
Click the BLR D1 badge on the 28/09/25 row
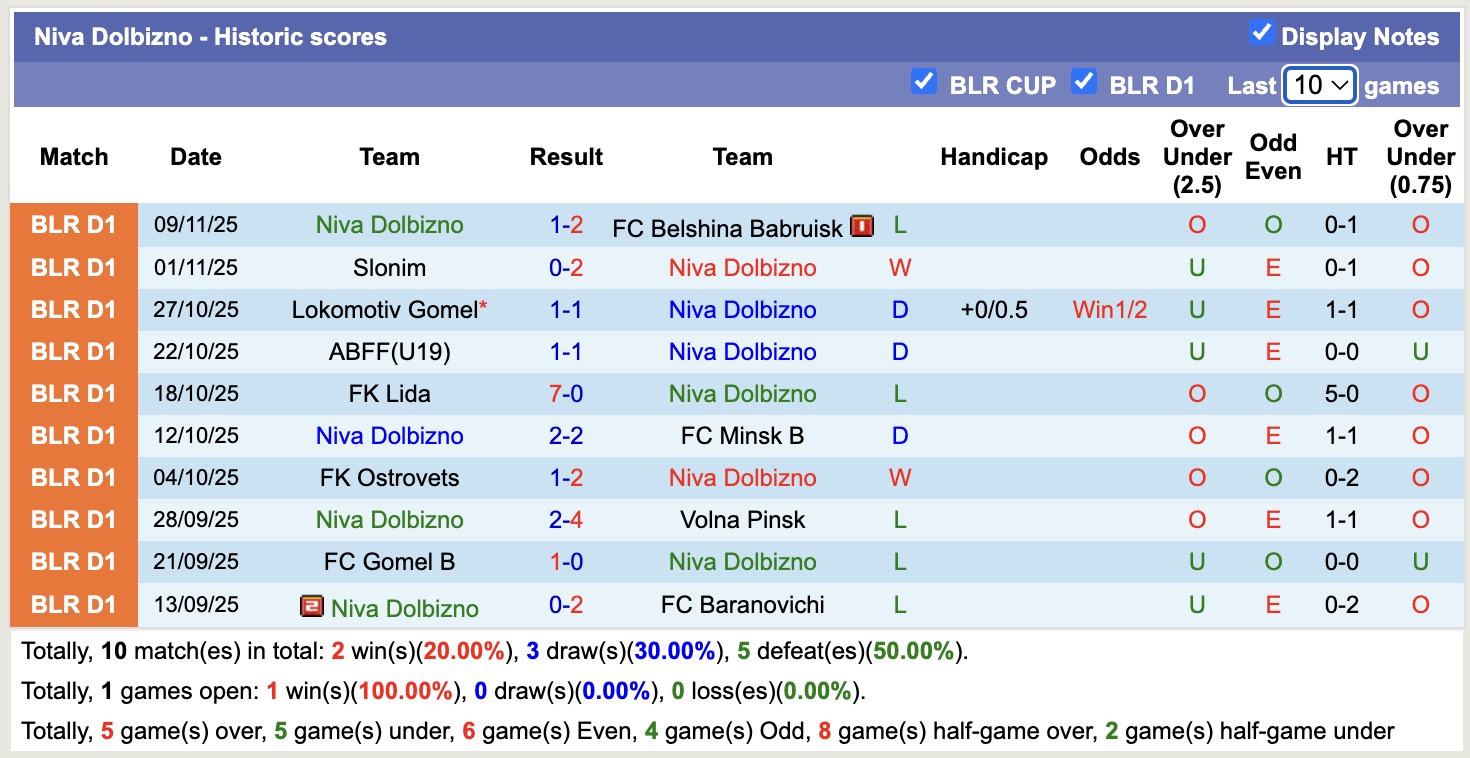pos(73,519)
